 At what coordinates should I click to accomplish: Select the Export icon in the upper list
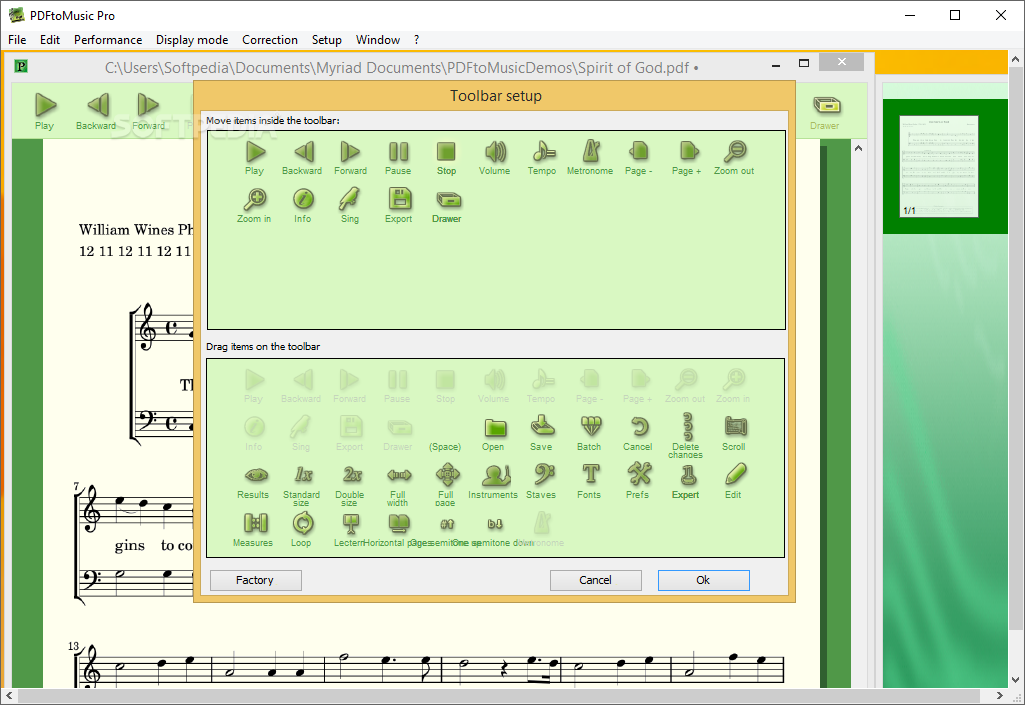click(399, 199)
